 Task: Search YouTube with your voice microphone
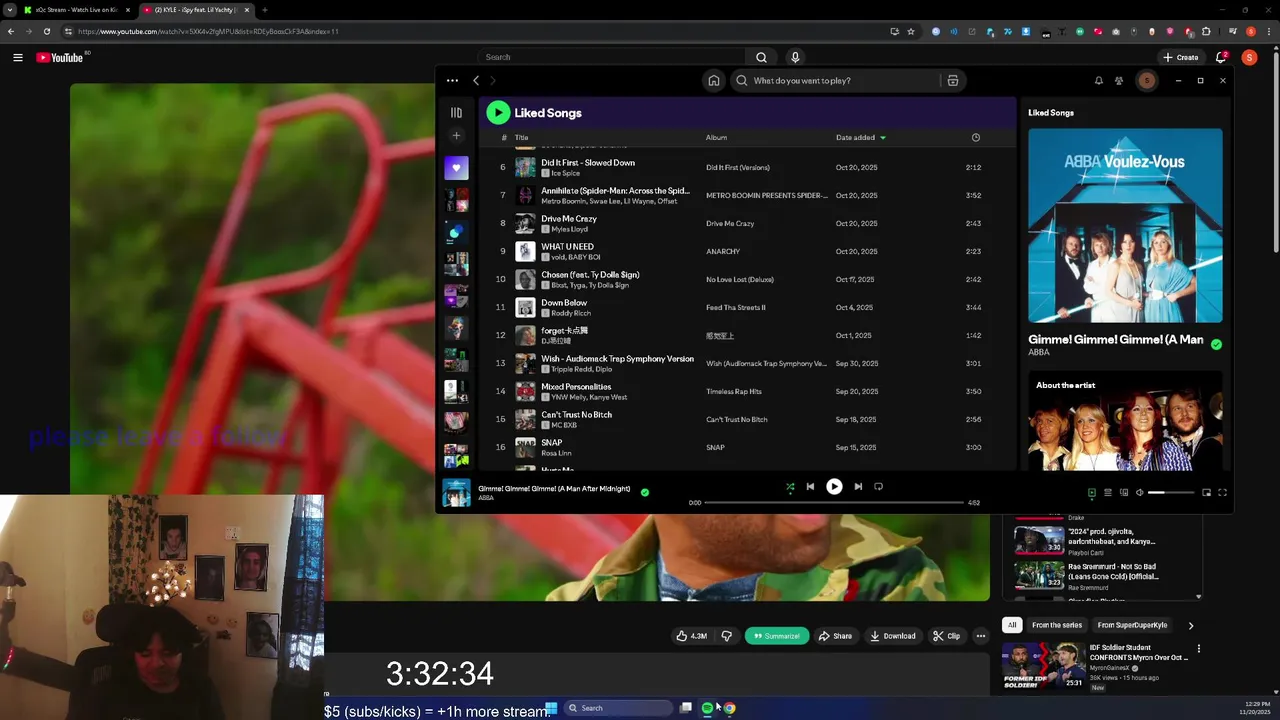click(795, 57)
